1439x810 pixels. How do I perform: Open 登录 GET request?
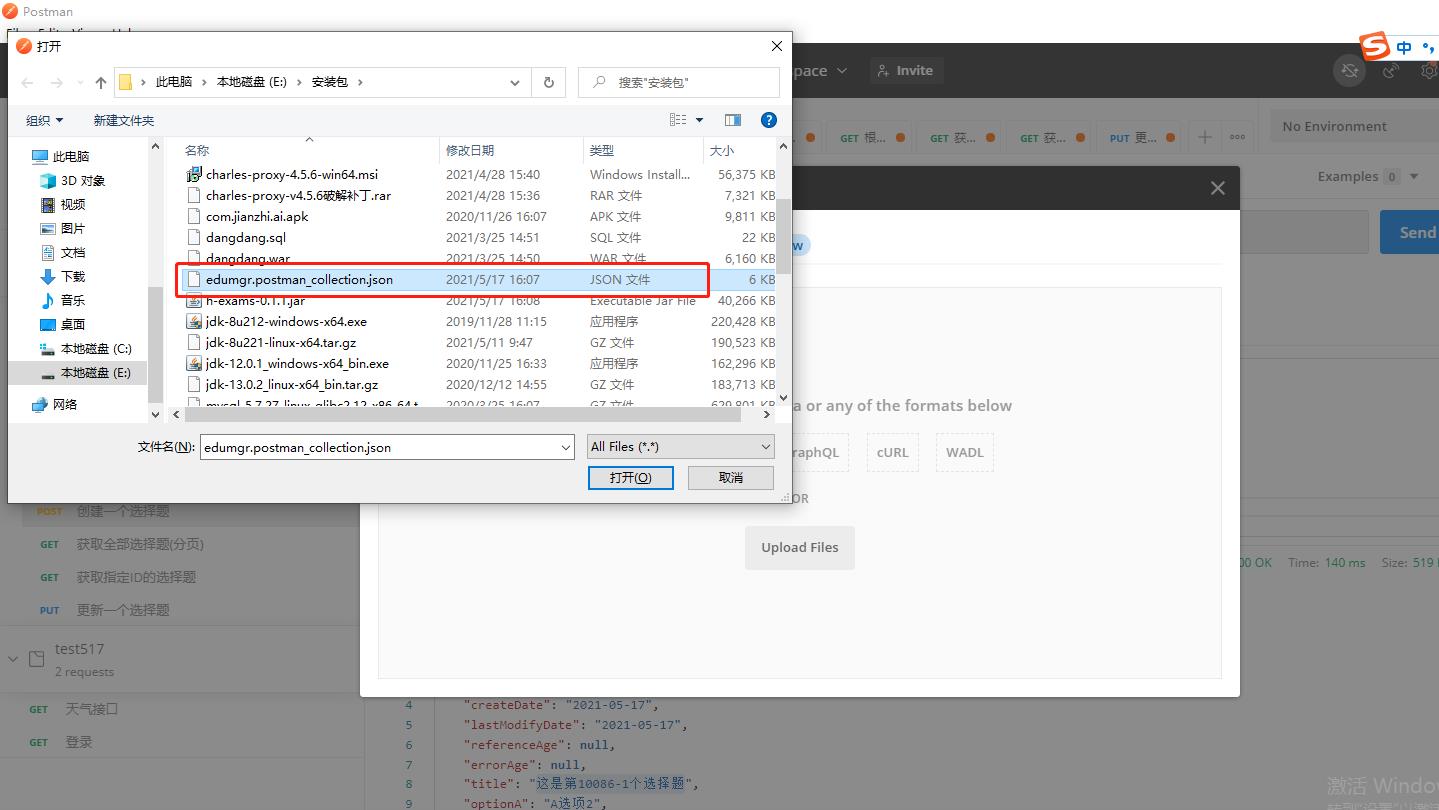[79, 742]
